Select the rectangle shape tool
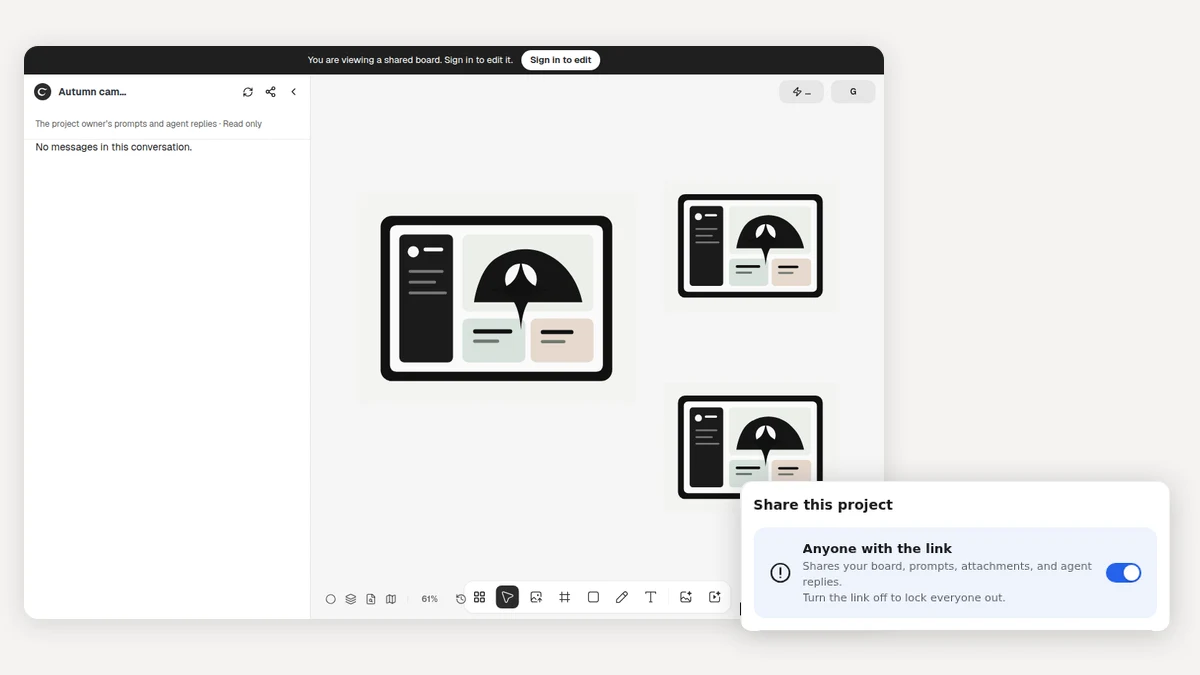This screenshot has height=675, width=1200. [x=593, y=597]
